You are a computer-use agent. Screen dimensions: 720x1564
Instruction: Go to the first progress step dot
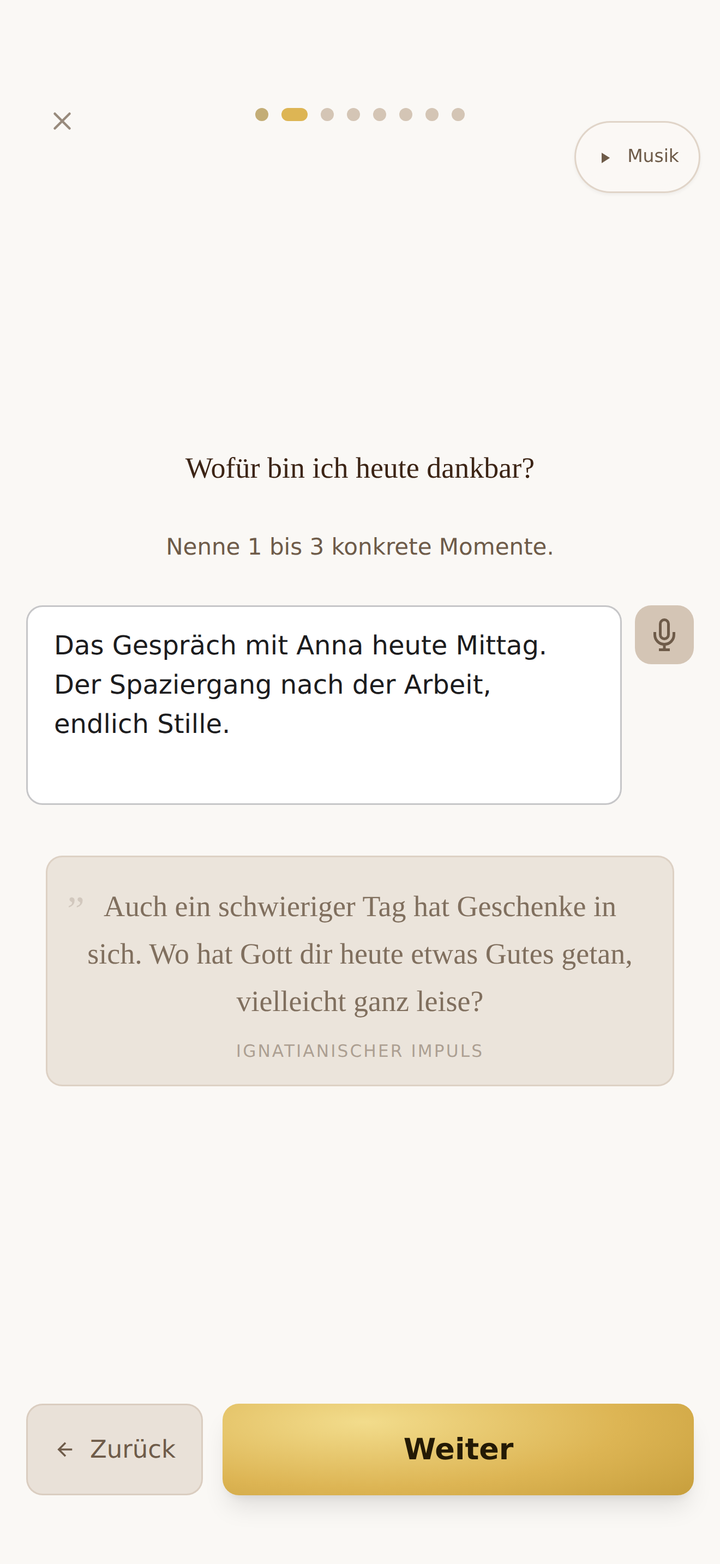click(x=262, y=114)
